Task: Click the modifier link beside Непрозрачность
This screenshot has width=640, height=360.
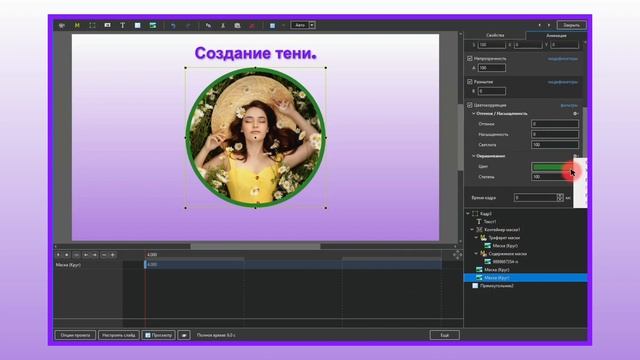Action: point(562,59)
